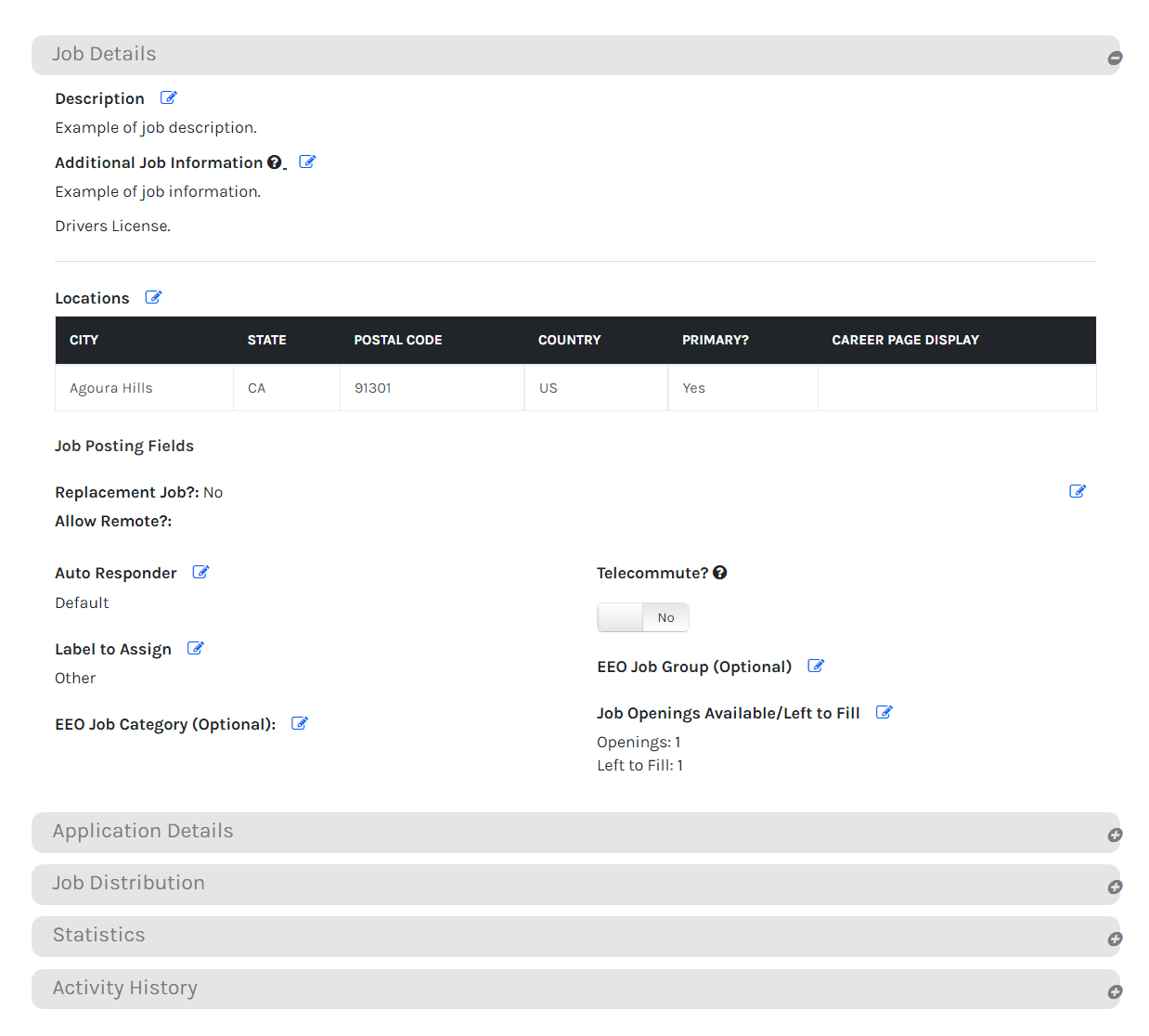The width and height of the screenshot is (1149, 1036).
Task: Edit Job Posting Fields
Action: pos(1077,491)
